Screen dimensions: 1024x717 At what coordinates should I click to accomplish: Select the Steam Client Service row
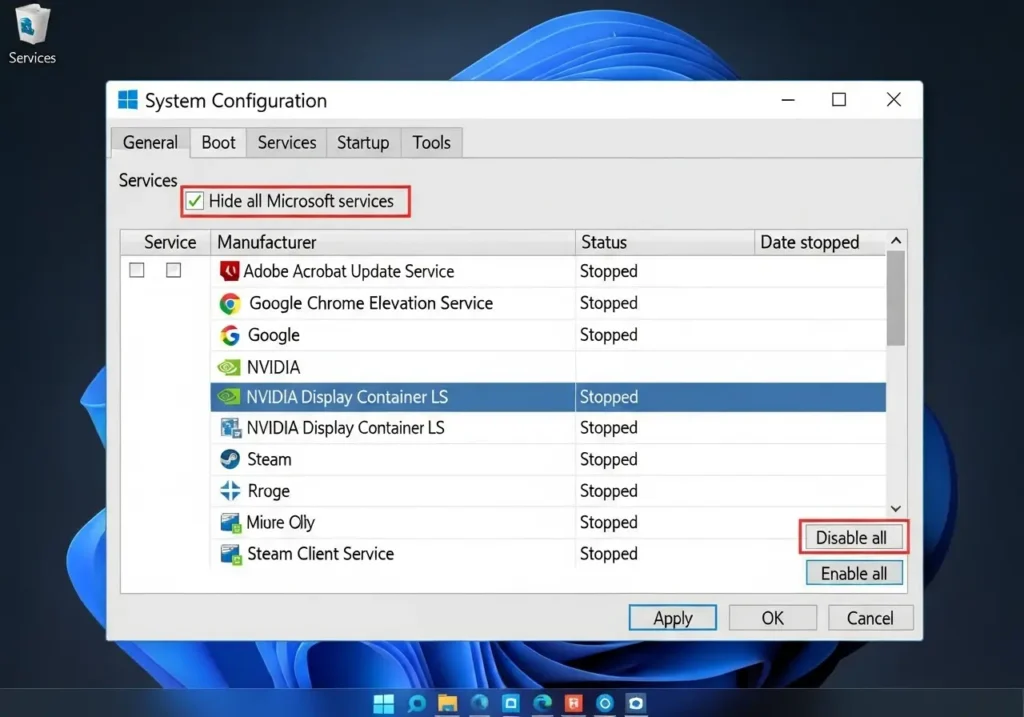click(x=549, y=554)
